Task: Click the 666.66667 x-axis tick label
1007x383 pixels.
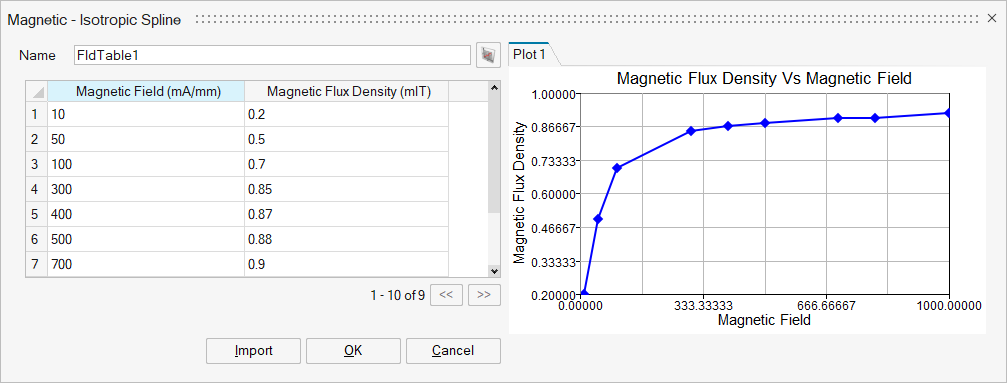Action: point(826,306)
